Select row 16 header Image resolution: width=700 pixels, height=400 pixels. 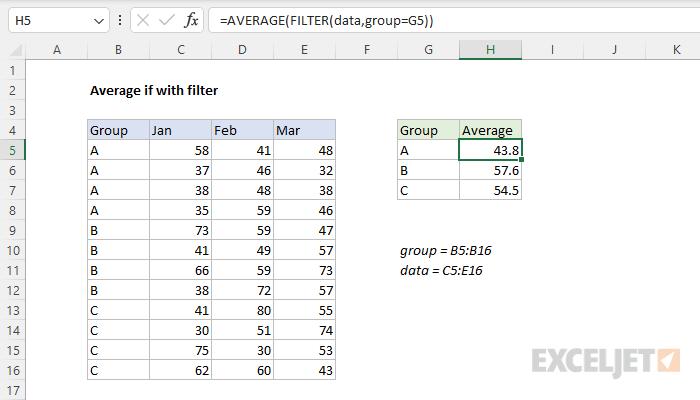pyautogui.click(x=12, y=371)
